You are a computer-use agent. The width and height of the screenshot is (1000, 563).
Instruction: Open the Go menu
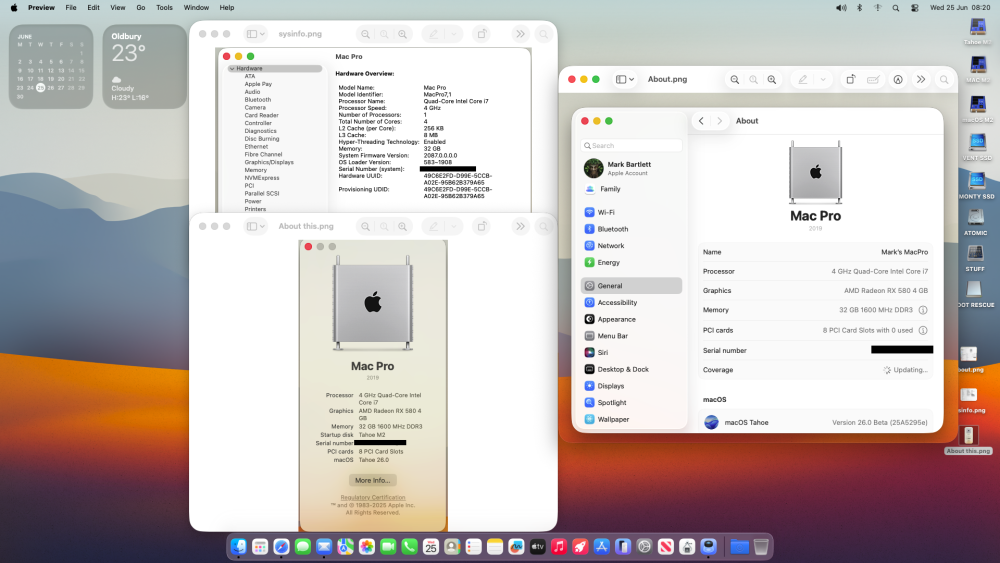point(141,8)
